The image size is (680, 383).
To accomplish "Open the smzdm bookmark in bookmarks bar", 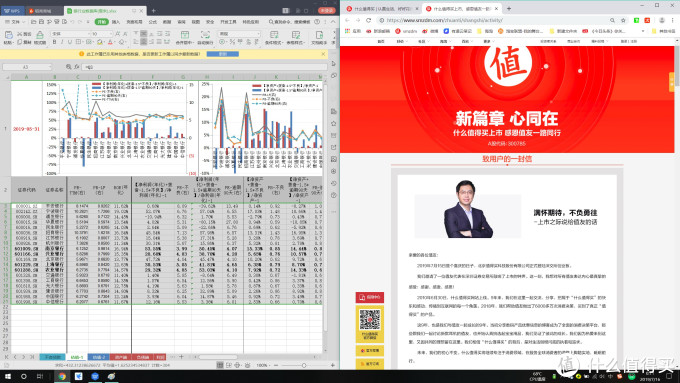I will coord(406,31).
